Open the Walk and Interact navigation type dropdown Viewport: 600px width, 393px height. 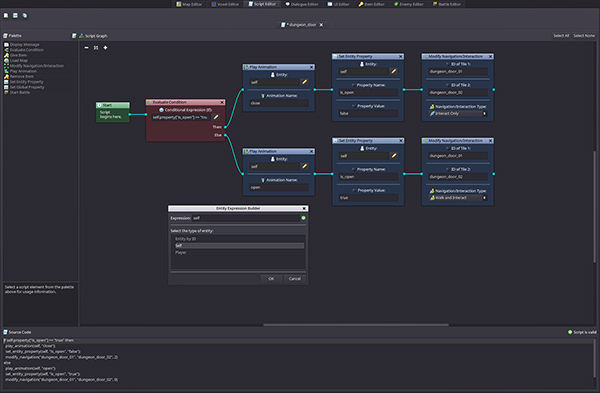458,198
